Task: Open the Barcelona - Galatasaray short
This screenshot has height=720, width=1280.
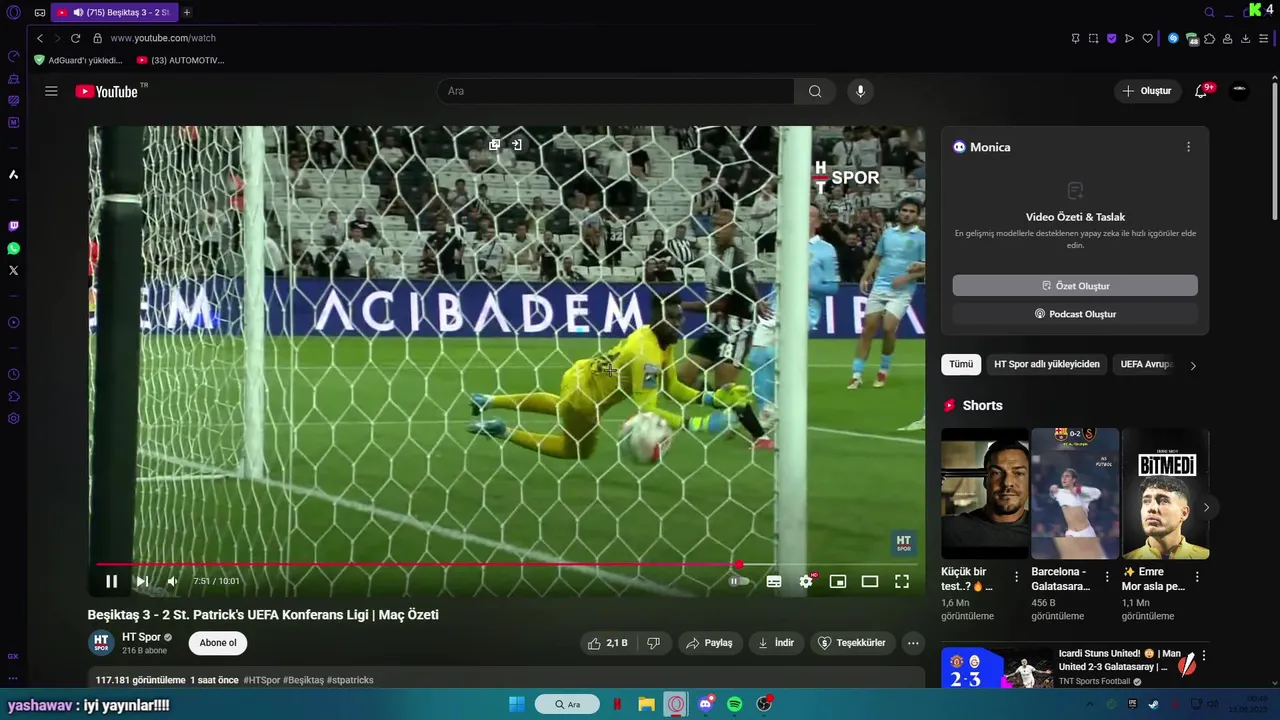Action: tap(1075, 494)
